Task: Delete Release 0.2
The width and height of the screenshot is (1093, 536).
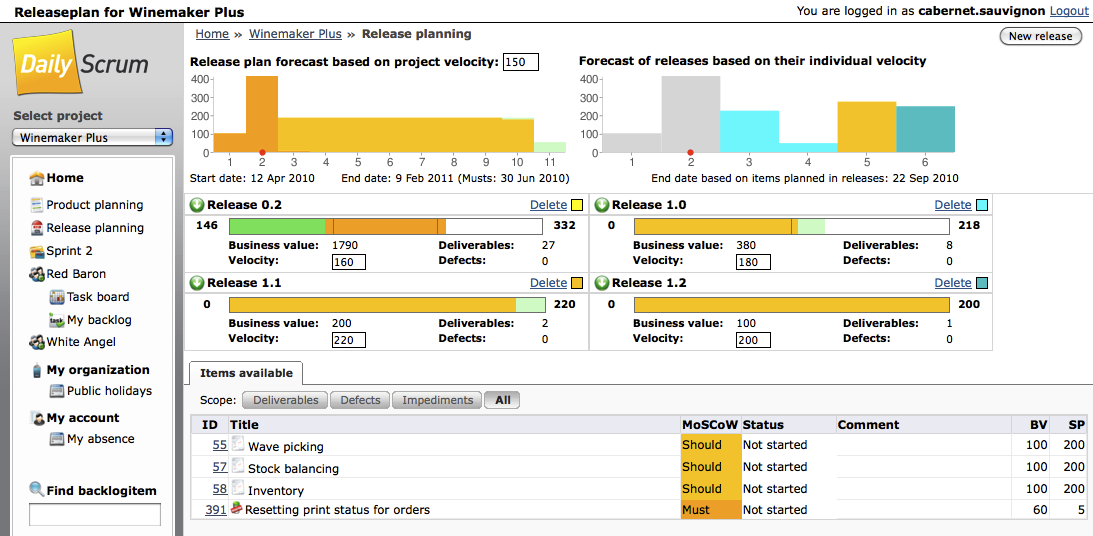Action: (549, 205)
